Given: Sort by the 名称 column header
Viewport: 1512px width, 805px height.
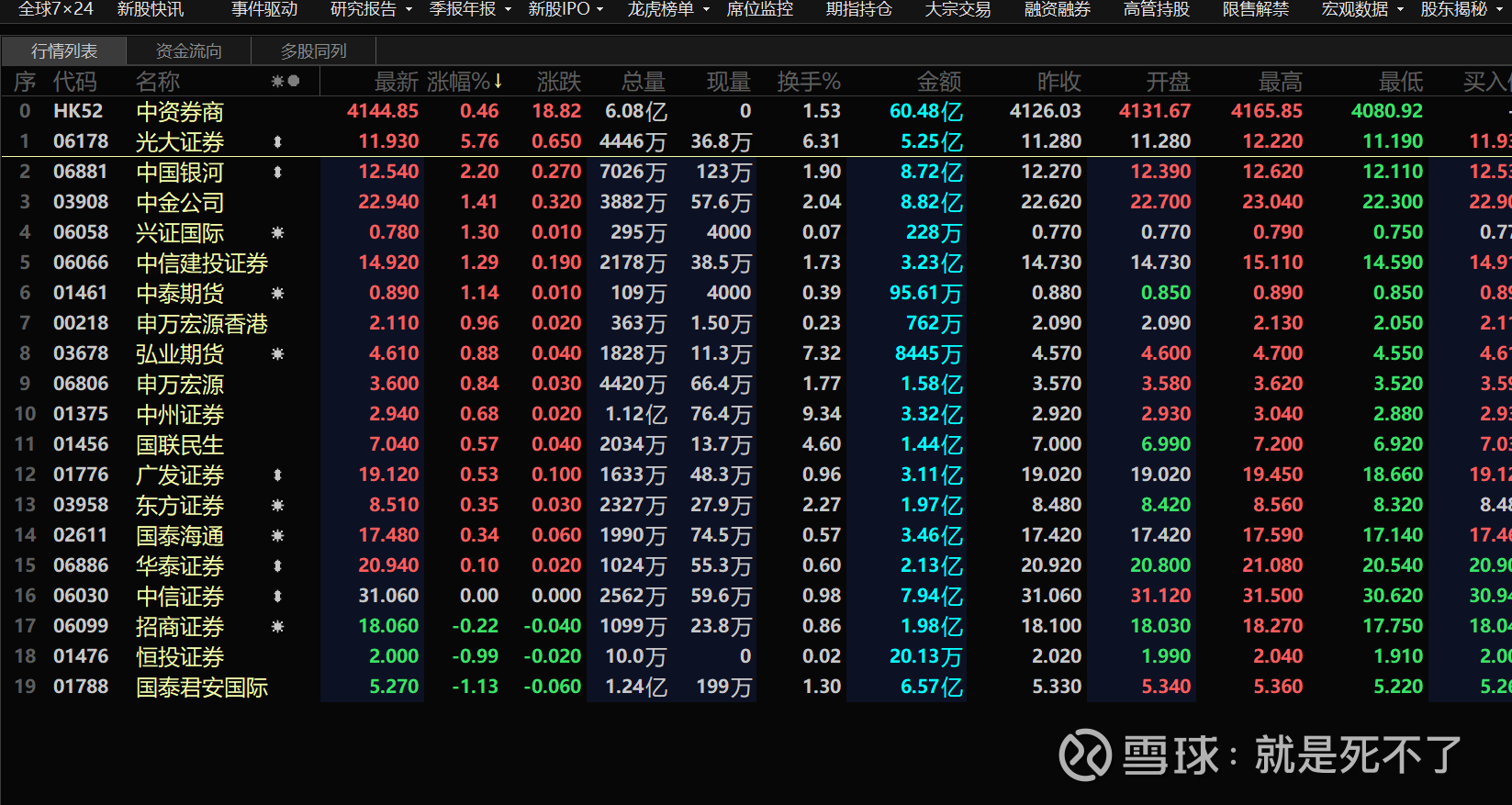Looking at the screenshot, I should click(x=158, y=82).
